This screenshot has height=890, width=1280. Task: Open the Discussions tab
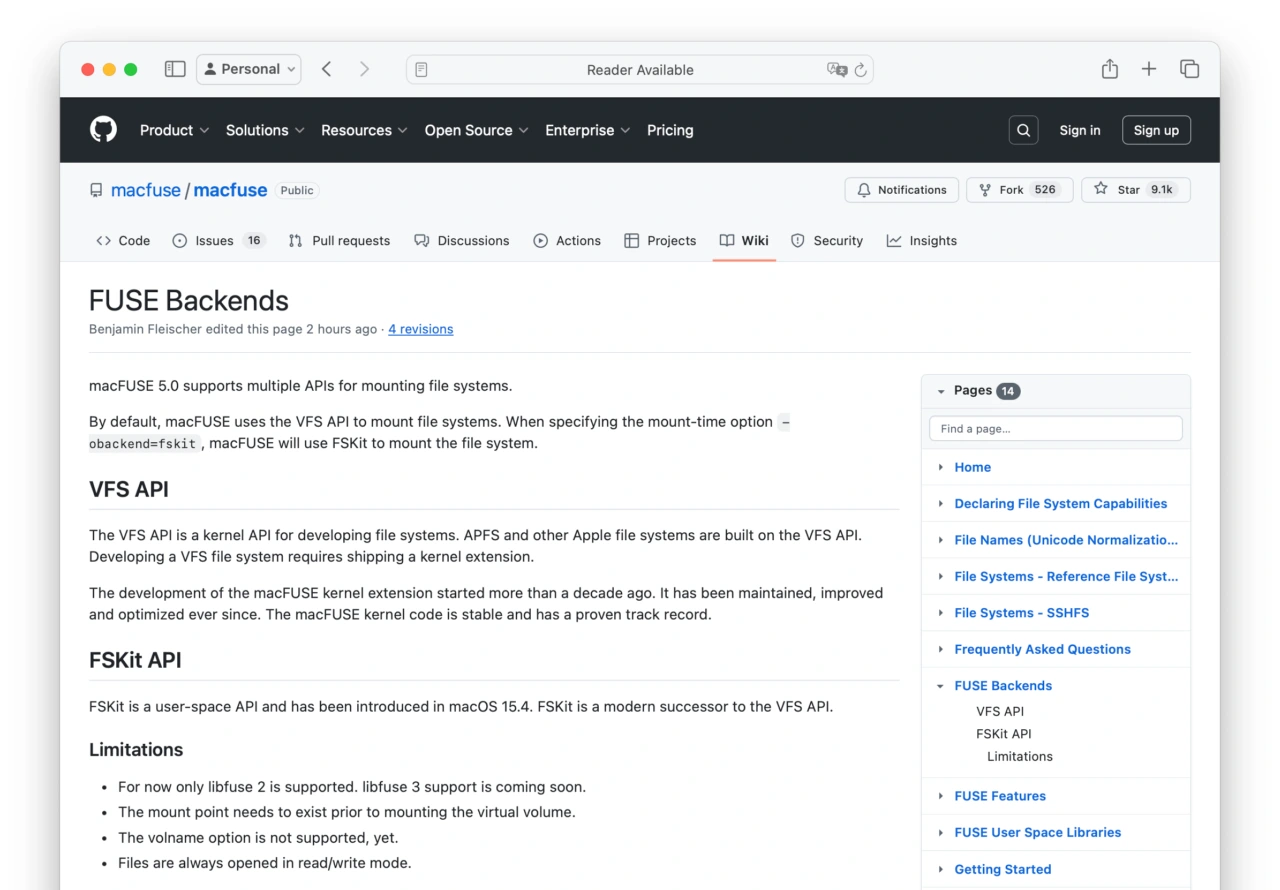tap(462, 241)
